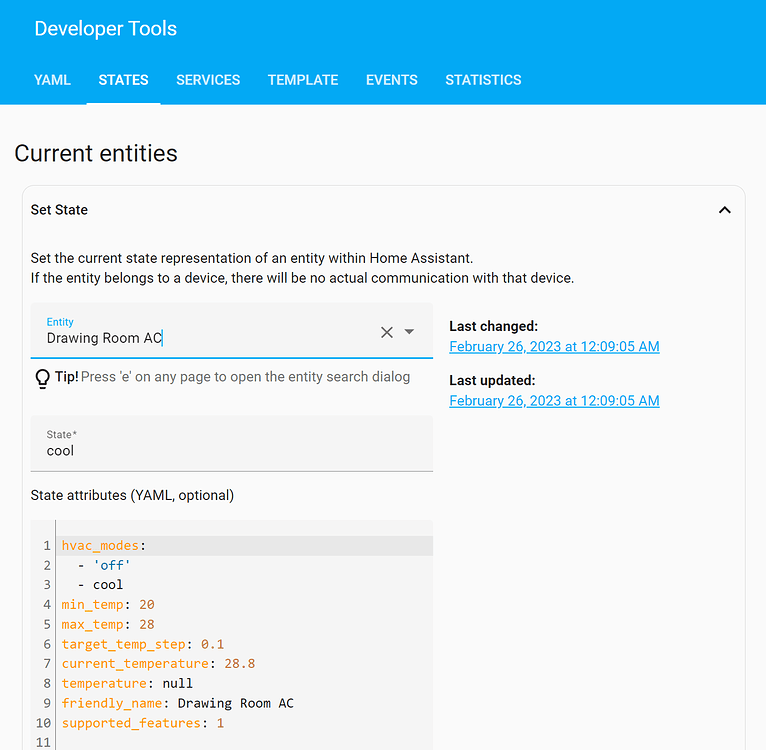
Task: Click the max_temp: 28 line
Action: pyautogui.click(x=108, y=624)
